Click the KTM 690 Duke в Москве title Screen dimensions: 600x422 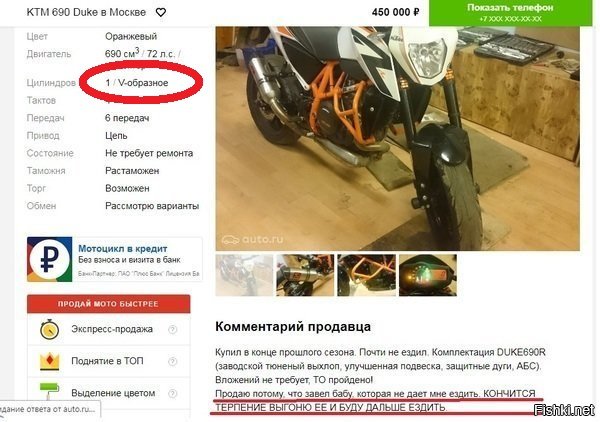click(86, 12)
